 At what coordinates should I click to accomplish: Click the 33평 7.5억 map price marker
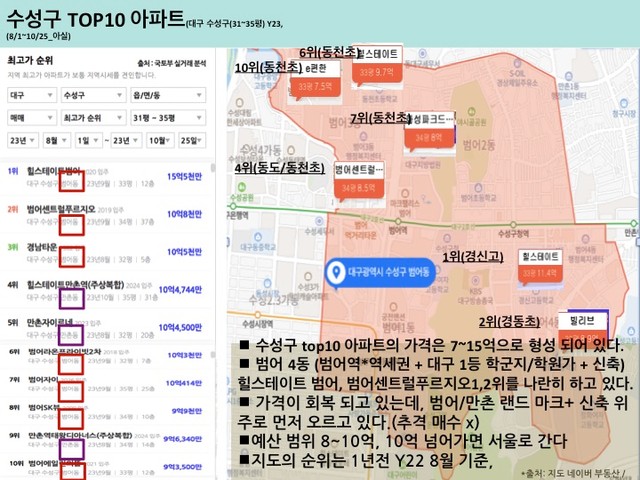315,87
